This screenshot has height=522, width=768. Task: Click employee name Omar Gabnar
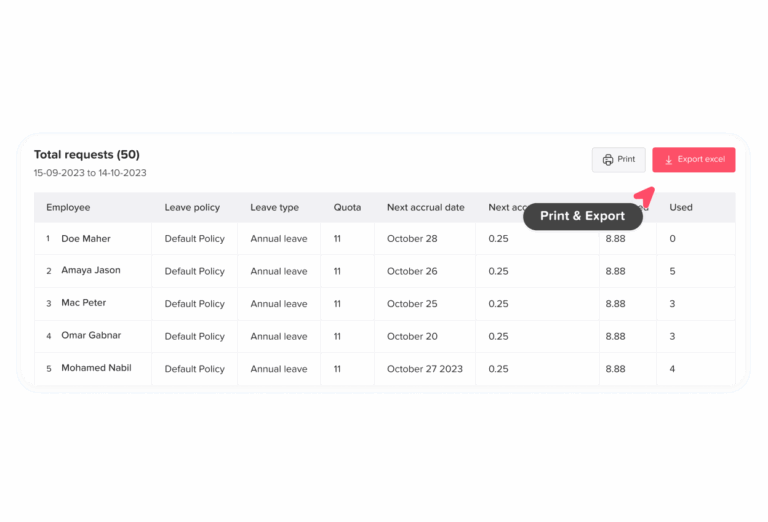(x=91, y=335)
